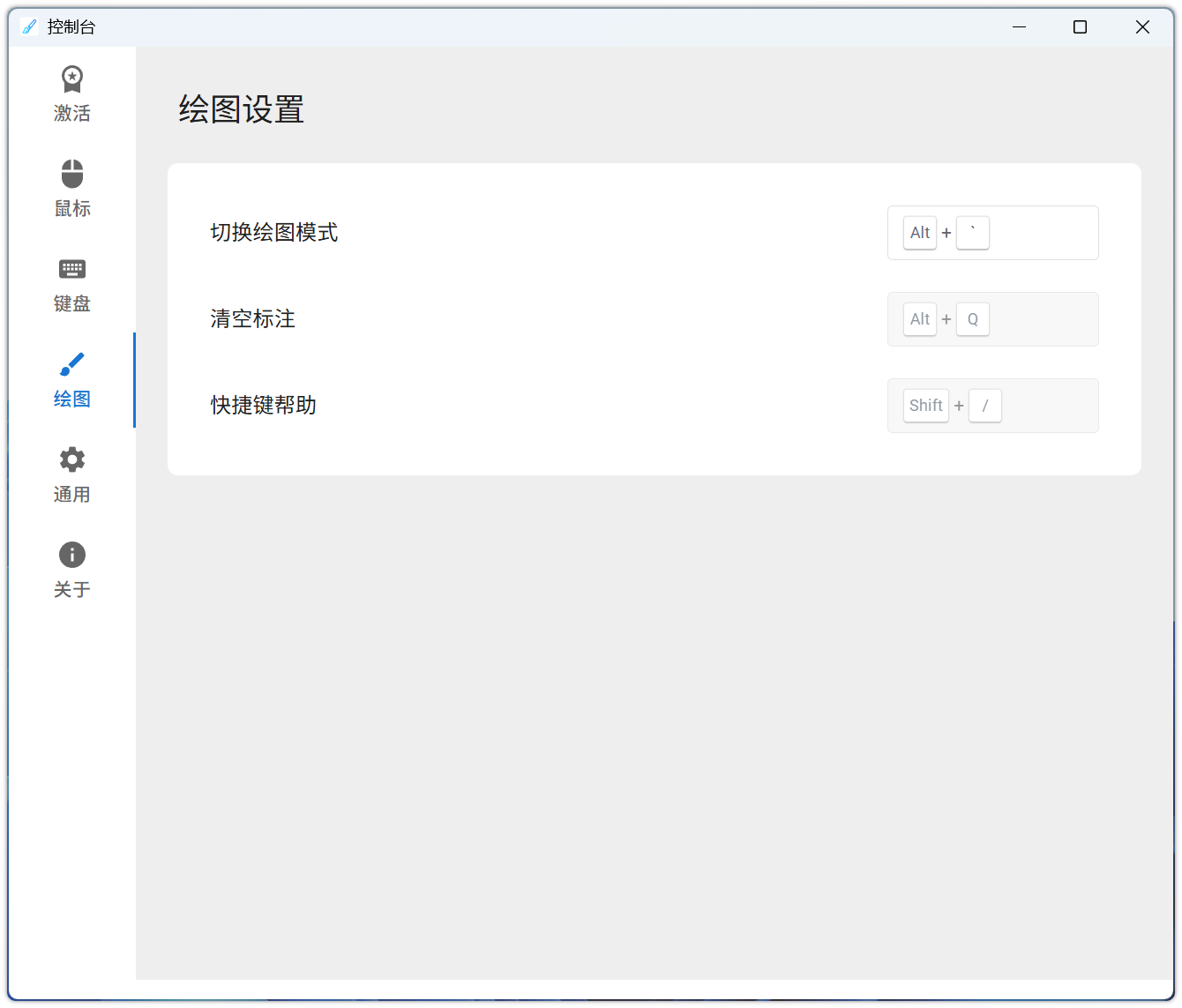Click the 控制台 app icon in title bar
Viewport: 1182px width, 1008px height.
pyautogui.click(x=29, y=27)
